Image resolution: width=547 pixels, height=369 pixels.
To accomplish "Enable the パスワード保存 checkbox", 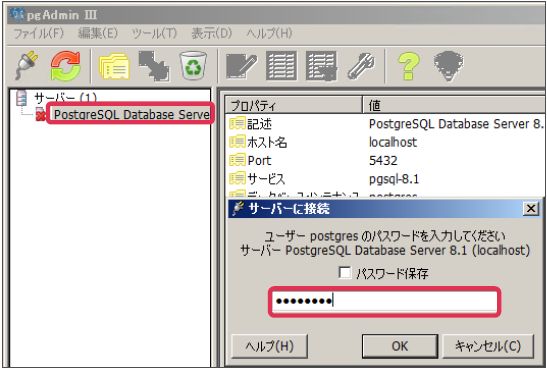I will tap(345, 273).
